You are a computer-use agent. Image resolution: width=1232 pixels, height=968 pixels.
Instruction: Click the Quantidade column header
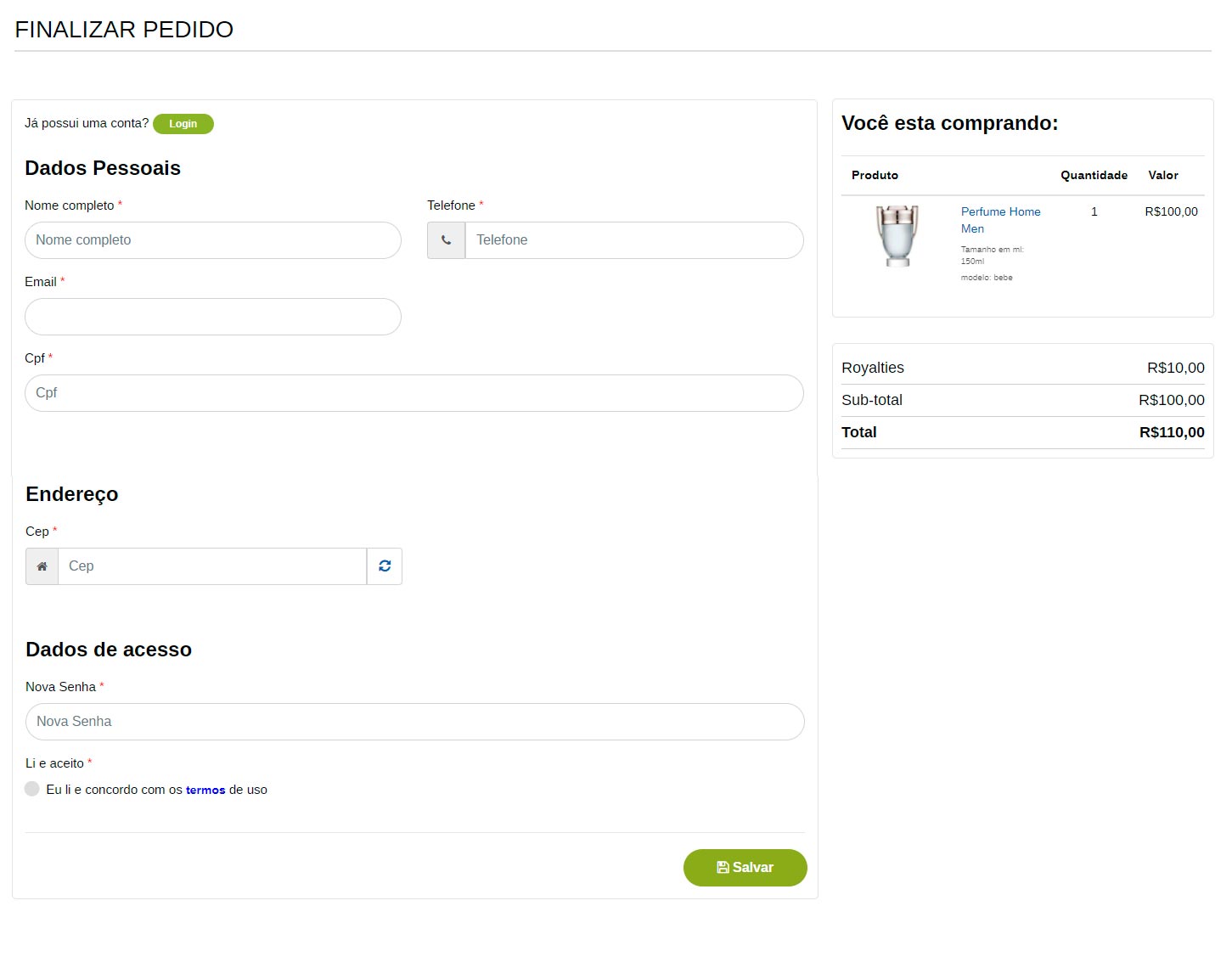tap(1094, 175)
